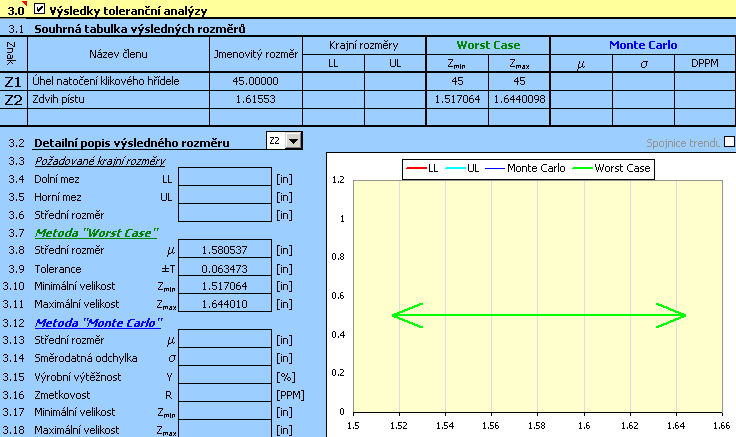Click the DPPM column header

705,63
